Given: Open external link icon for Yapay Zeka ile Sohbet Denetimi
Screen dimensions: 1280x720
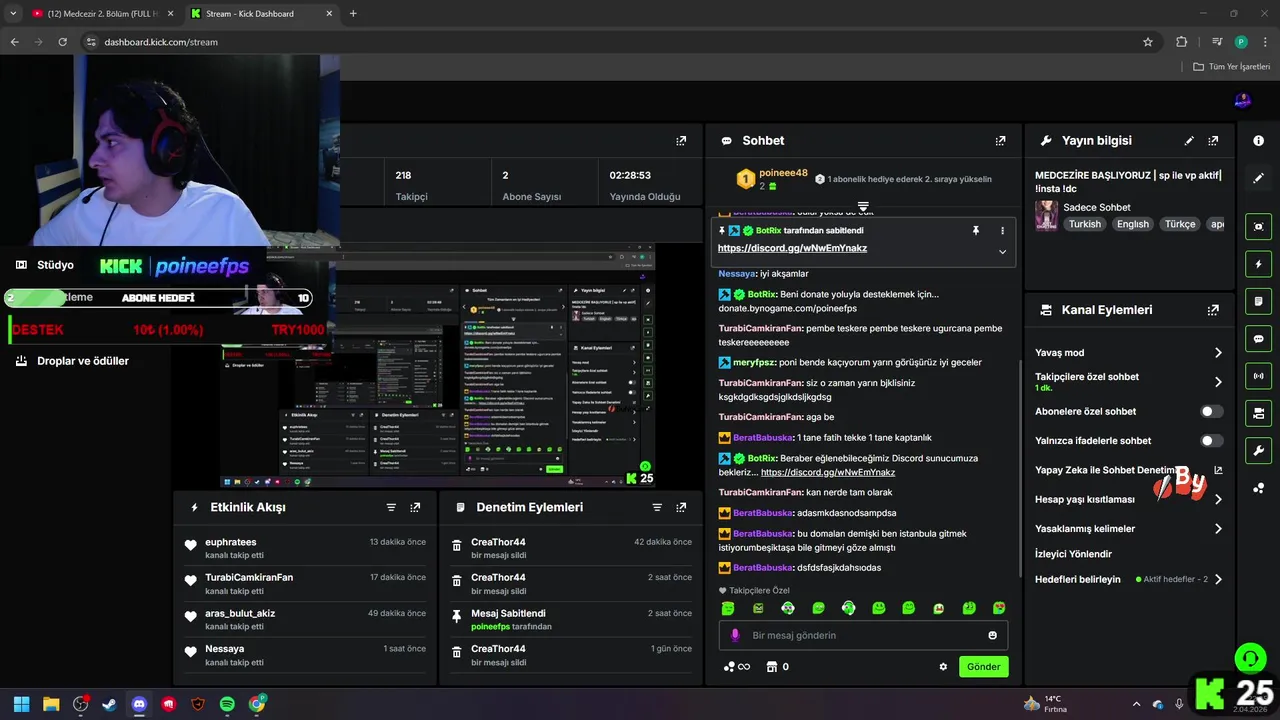Looking at the screenshot, I should 1218,470.
